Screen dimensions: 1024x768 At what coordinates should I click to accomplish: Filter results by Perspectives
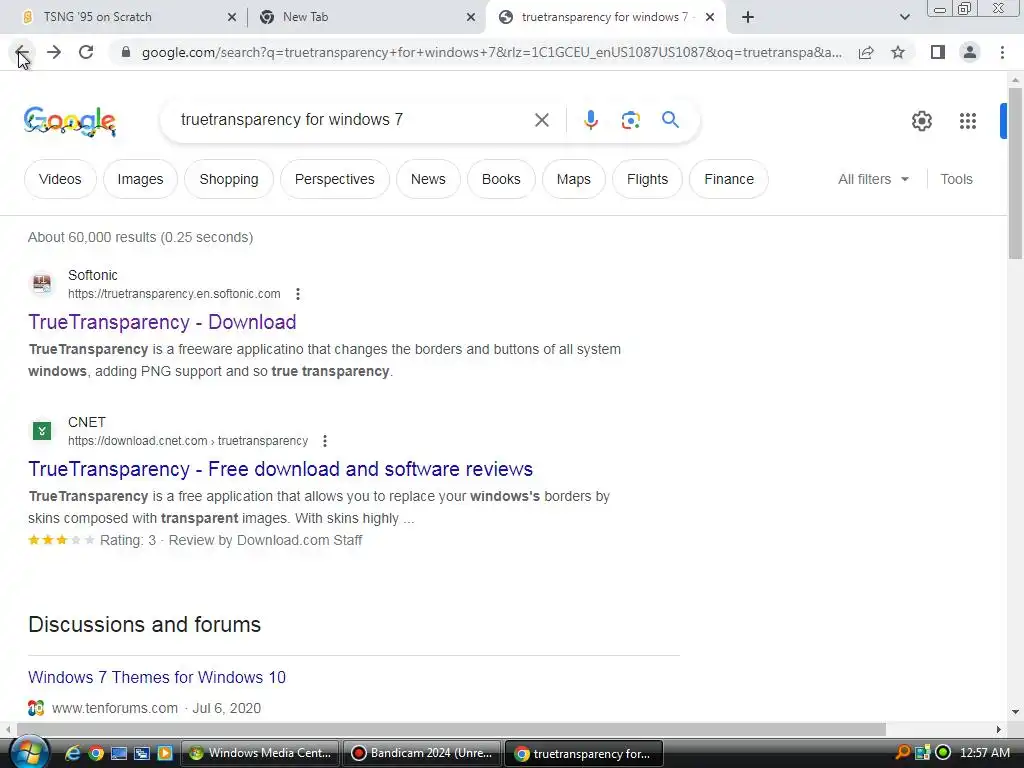[334, 179]
